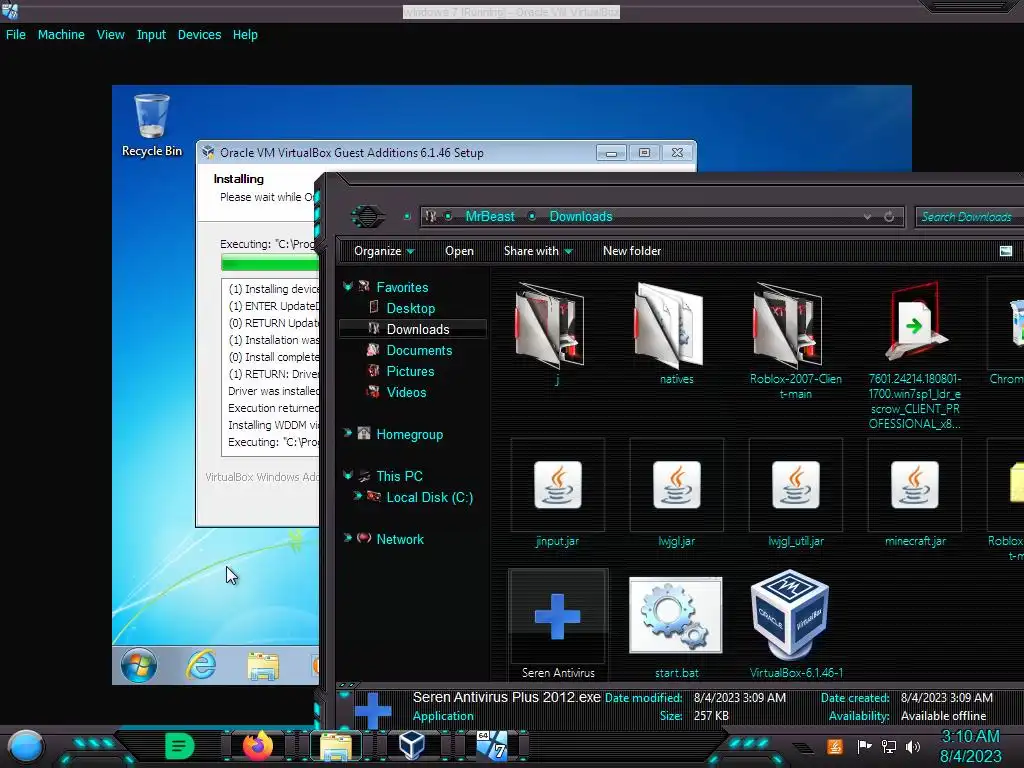Open Windows Explorer in VM taskbar
The image size is (1024, 768).
click(263, 666)
